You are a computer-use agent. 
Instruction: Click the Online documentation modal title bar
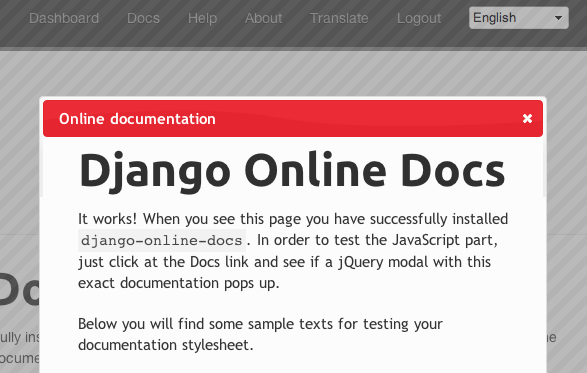click(293, 118)
